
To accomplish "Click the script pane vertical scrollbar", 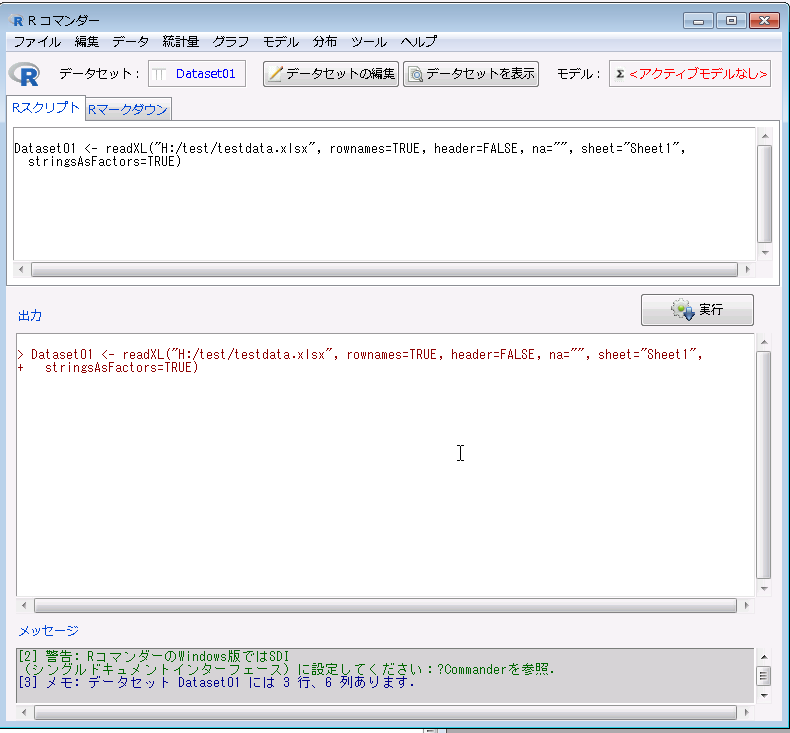I will tap(764, 194).
